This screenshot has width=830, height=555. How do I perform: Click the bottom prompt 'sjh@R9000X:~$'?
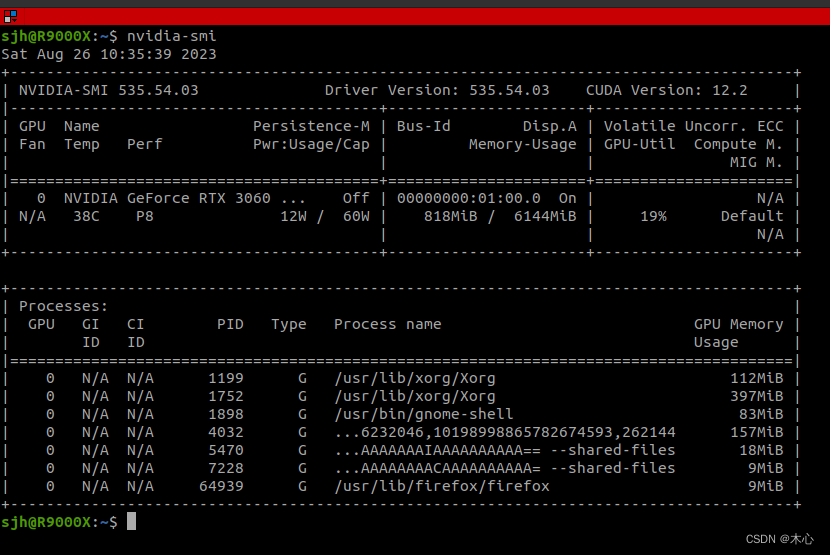pyautogui.click(x=59, y=523)
